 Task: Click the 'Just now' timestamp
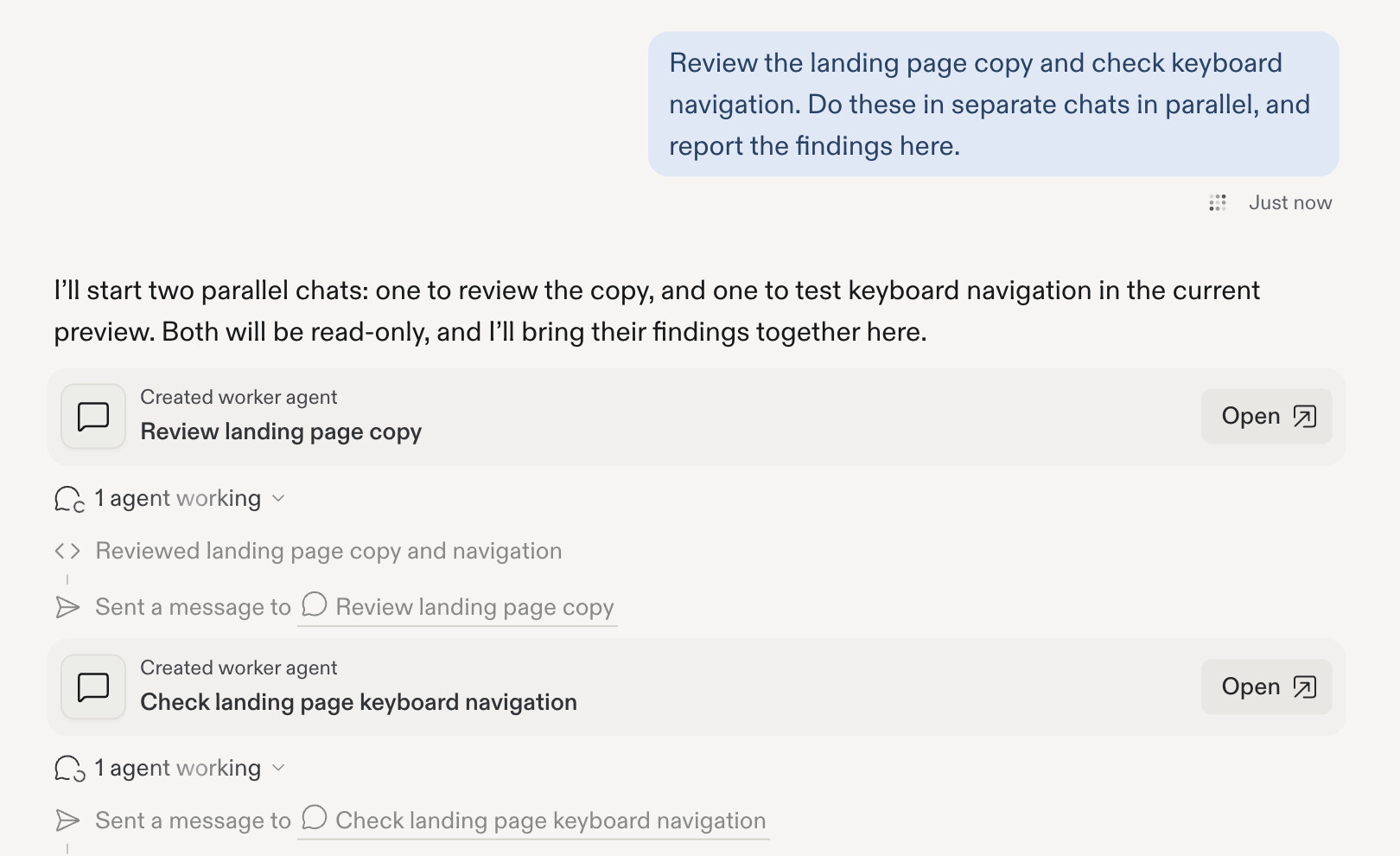click(1290, 203)
